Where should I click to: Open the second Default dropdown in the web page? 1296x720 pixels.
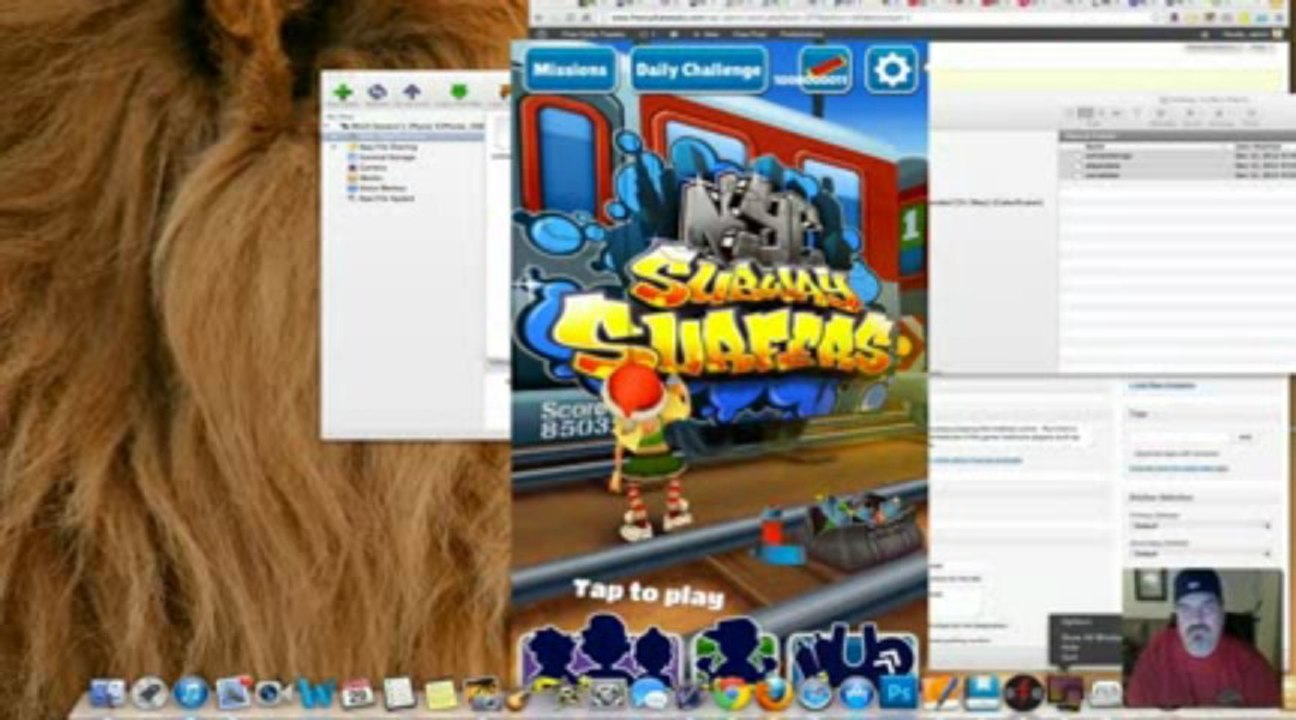coord(1201,553)
